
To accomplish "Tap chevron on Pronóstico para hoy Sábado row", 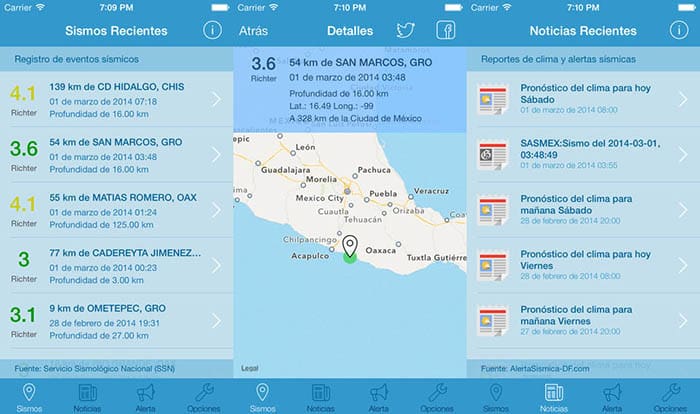I will pyautogui.click(x=683, y=99).
